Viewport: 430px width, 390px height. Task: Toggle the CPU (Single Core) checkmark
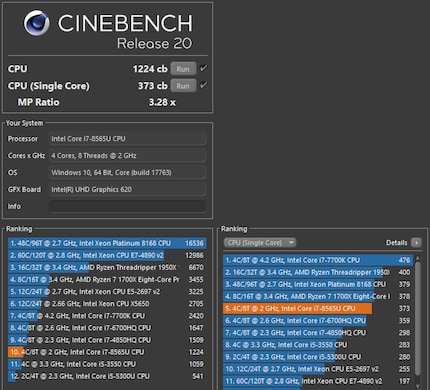click(x=203, y=85)
